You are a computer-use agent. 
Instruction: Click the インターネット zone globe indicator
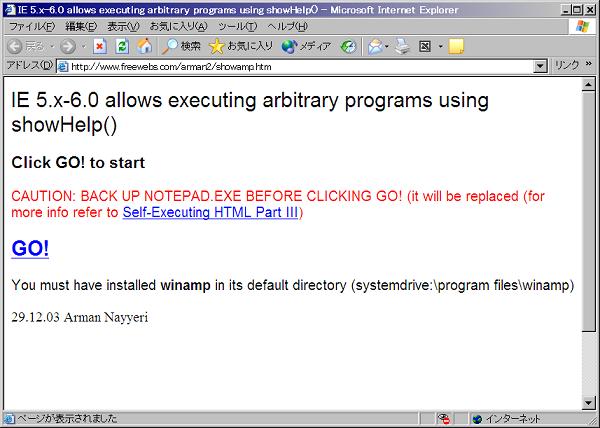[x=506, y=419]
